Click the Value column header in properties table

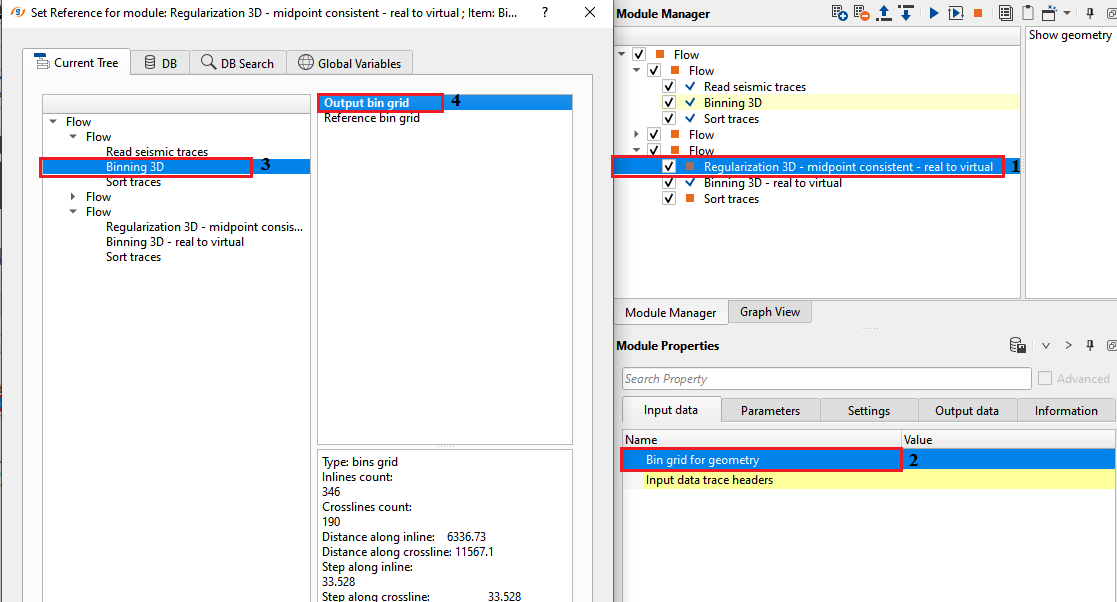(x=1008, y=440)
